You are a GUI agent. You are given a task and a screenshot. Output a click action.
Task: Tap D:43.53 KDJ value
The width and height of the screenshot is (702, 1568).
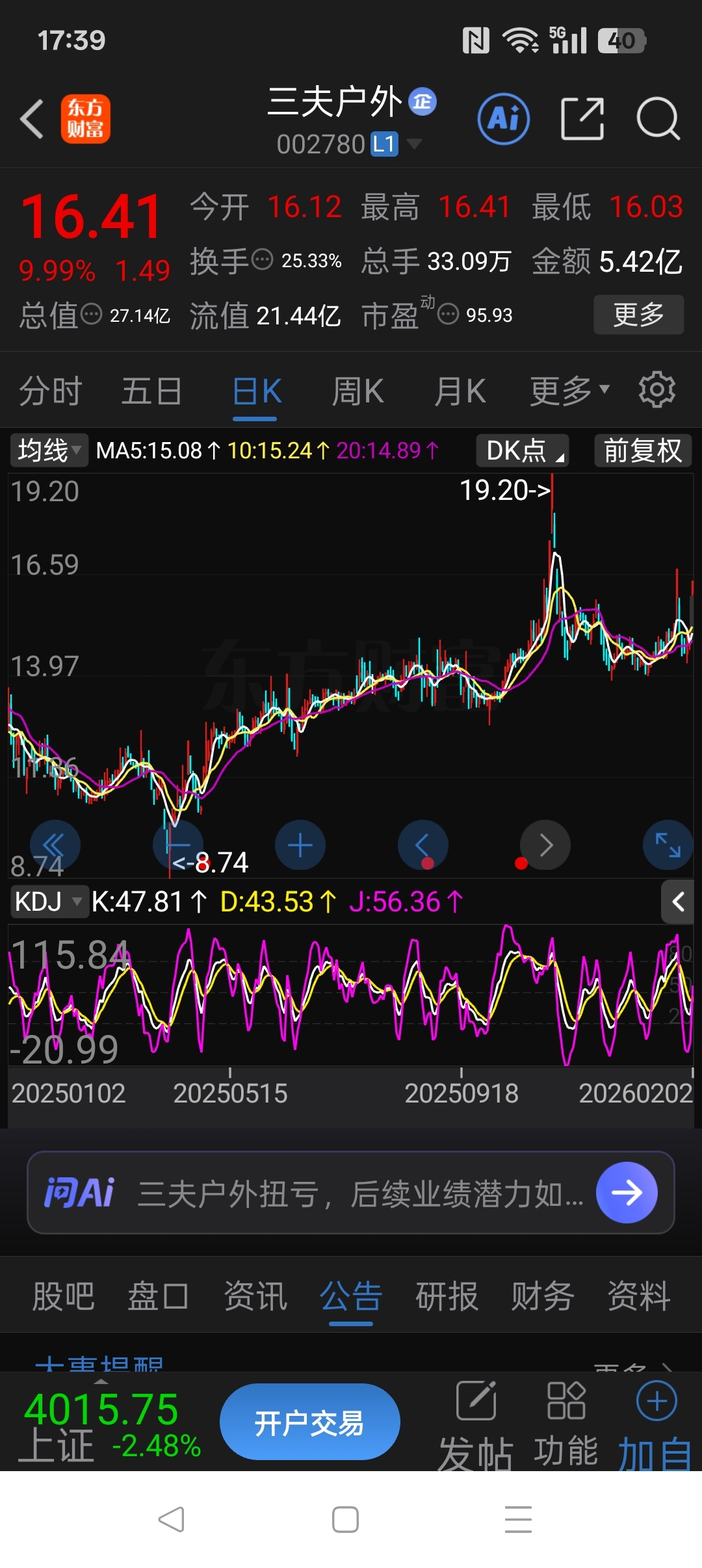pyautogui.click(x=278, y=902)
